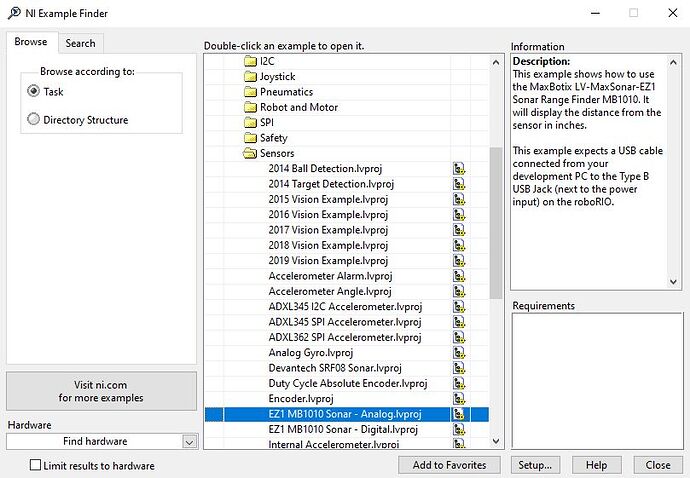690x478 pixels.
Task: Click project icon for 2017 Vision Example.lvproj
Action: tap(459, 230)
